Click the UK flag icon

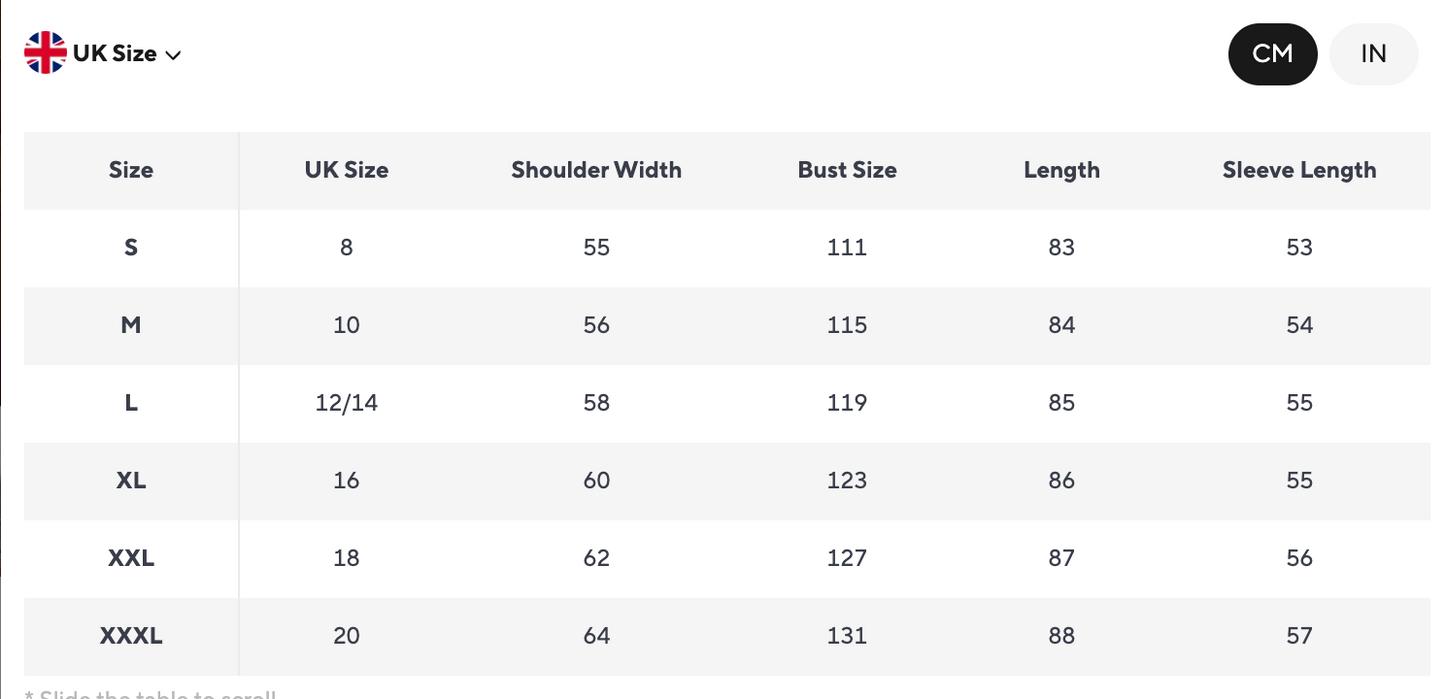45,53
